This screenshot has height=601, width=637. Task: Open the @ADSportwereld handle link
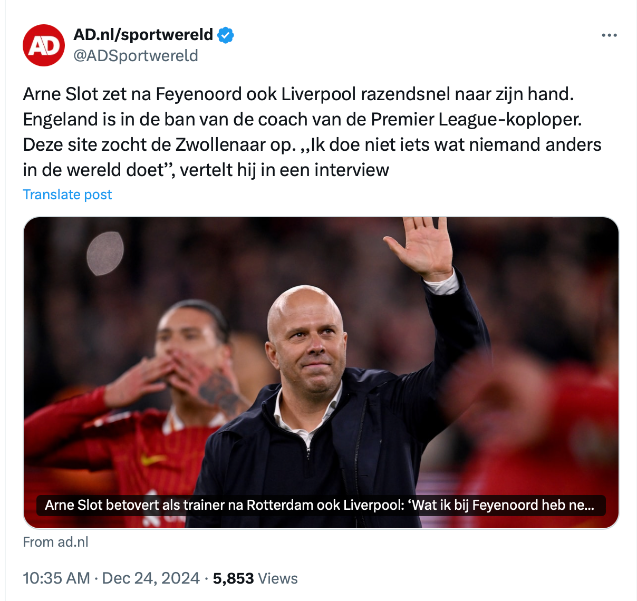(x=136, y=56)
